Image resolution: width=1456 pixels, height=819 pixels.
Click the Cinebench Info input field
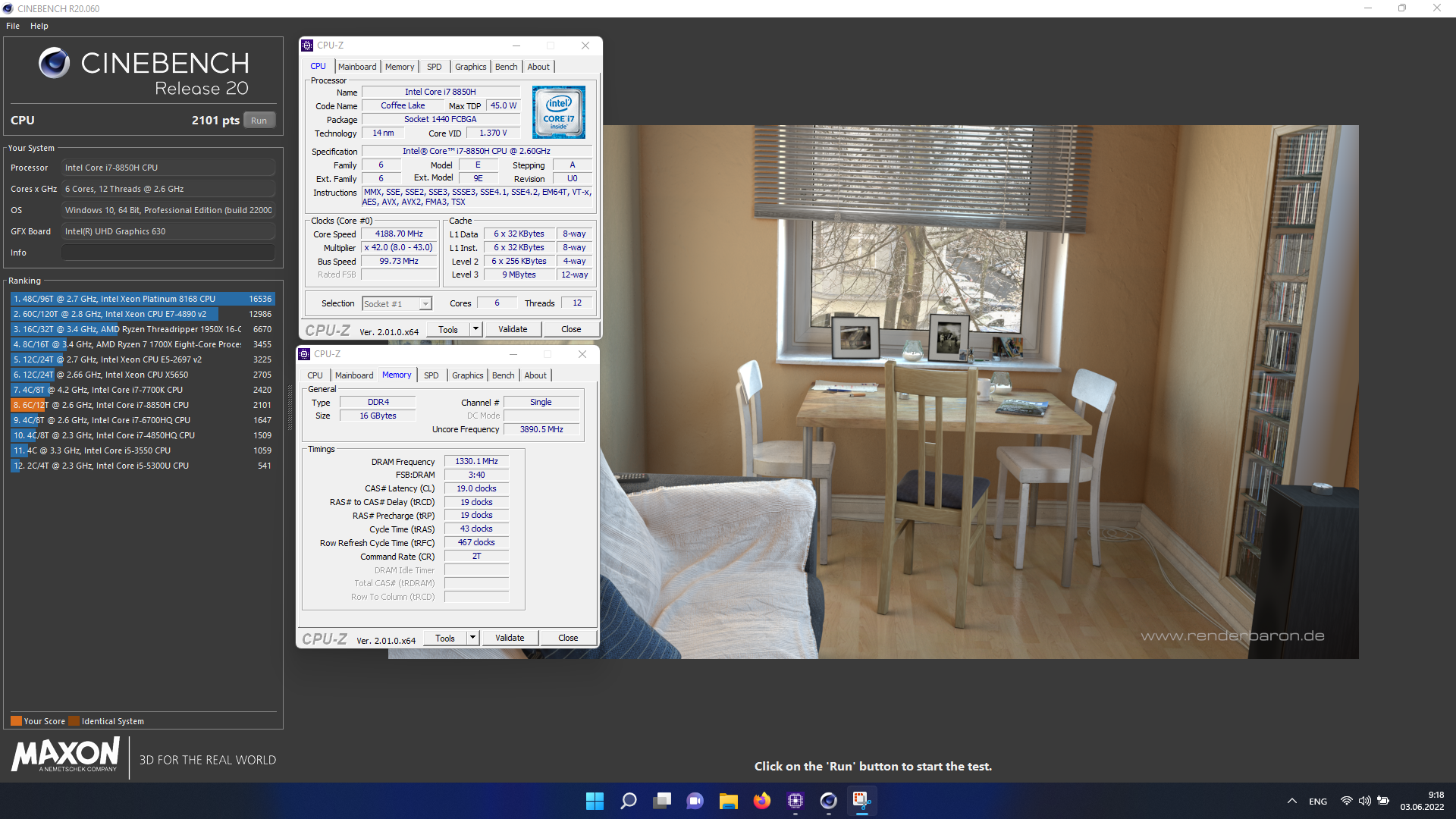168,253
